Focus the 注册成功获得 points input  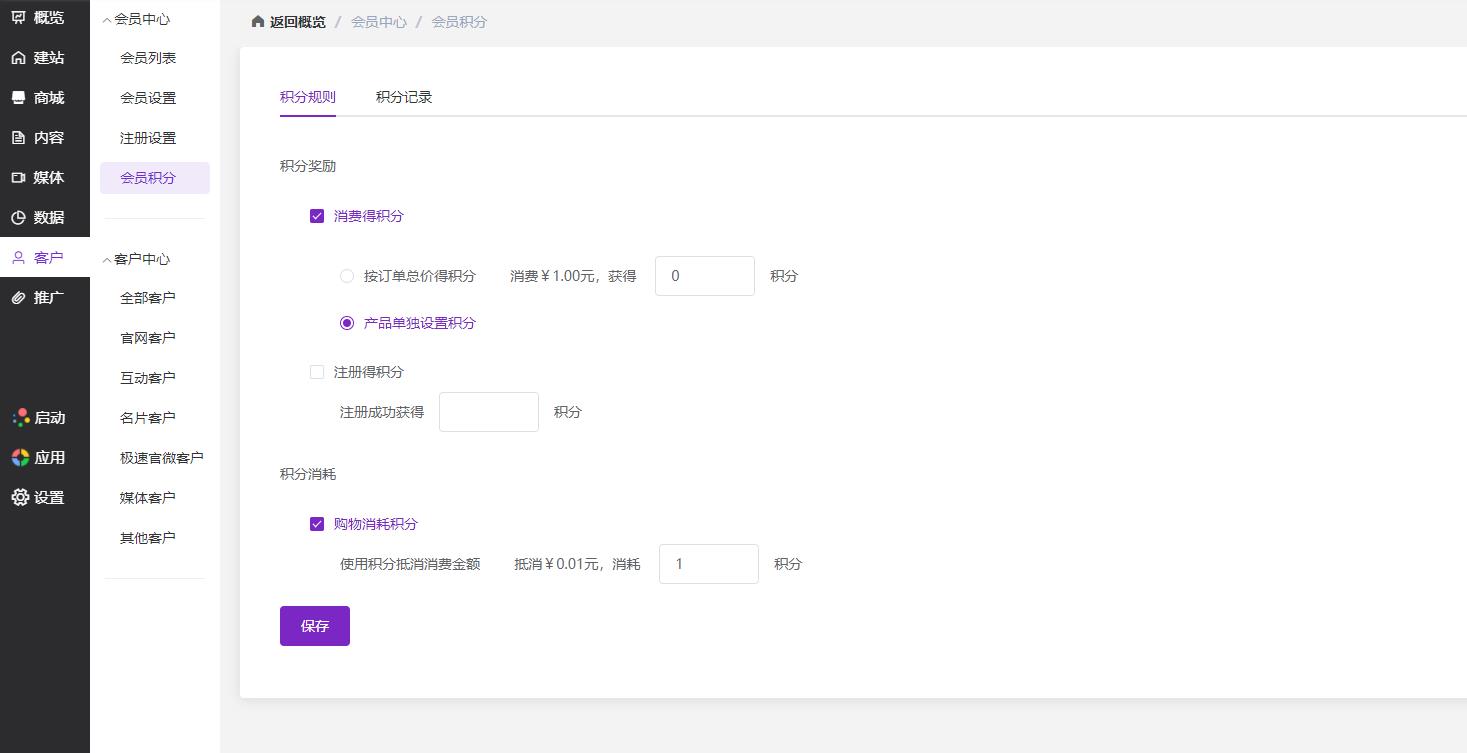click(489, 412)
